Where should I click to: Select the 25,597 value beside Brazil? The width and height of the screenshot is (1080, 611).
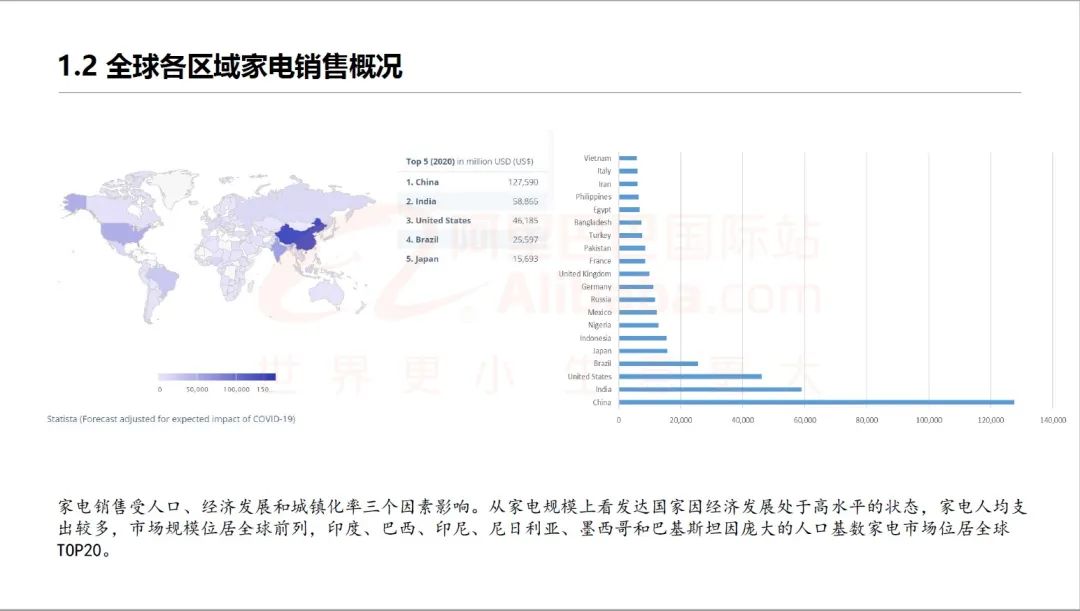[527, 239]
